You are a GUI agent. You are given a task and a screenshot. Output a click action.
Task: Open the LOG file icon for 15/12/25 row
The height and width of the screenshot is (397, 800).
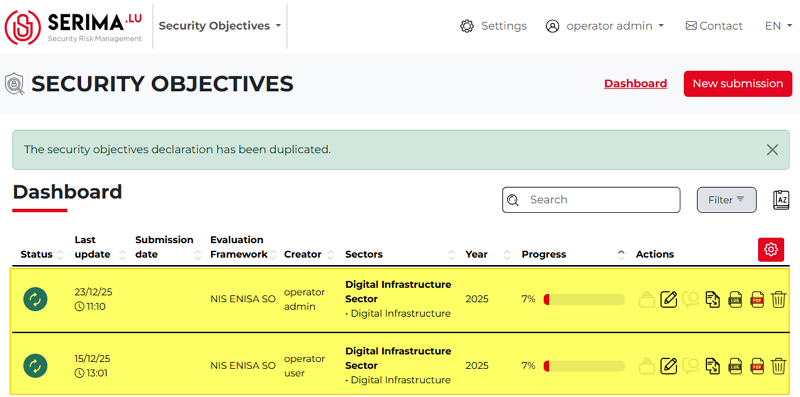pyautogui.click(x=735, y=366)
